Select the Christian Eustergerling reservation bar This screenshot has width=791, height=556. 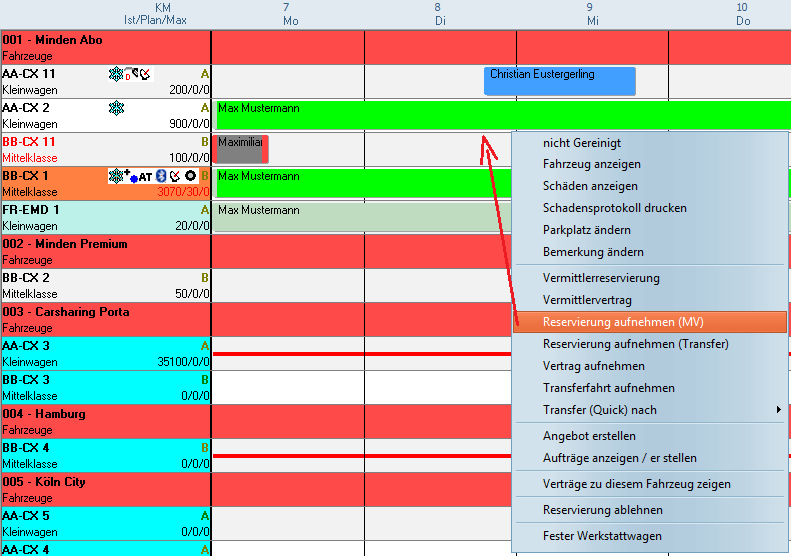(x=559, y=81)
